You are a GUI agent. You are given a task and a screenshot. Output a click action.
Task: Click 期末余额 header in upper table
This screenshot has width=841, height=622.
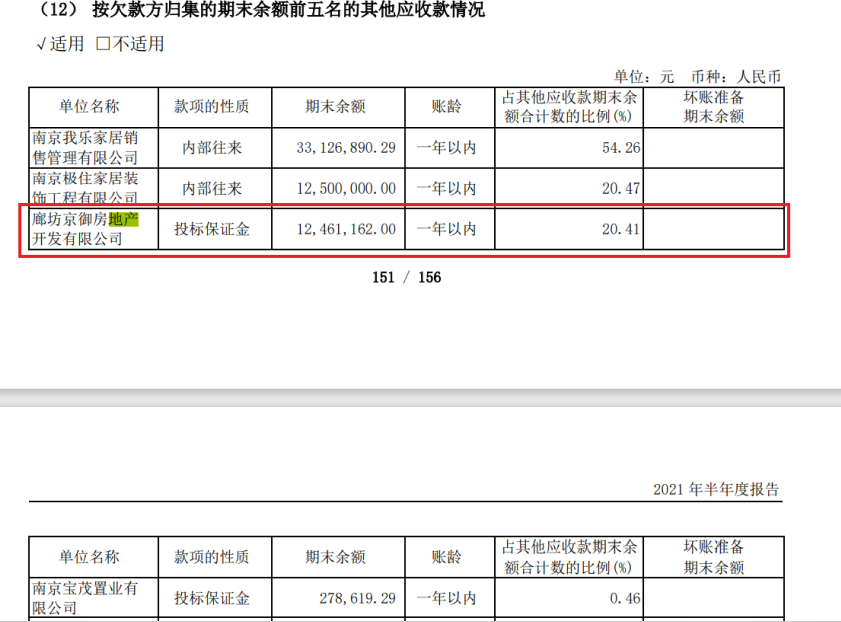pos(335,107)
